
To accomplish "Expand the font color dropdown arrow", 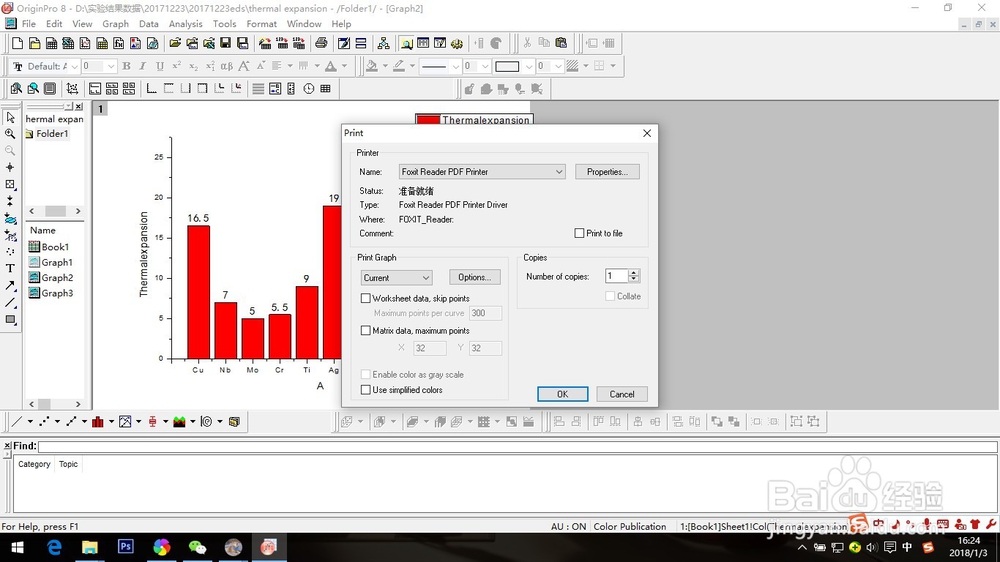I will coord(344,66).
